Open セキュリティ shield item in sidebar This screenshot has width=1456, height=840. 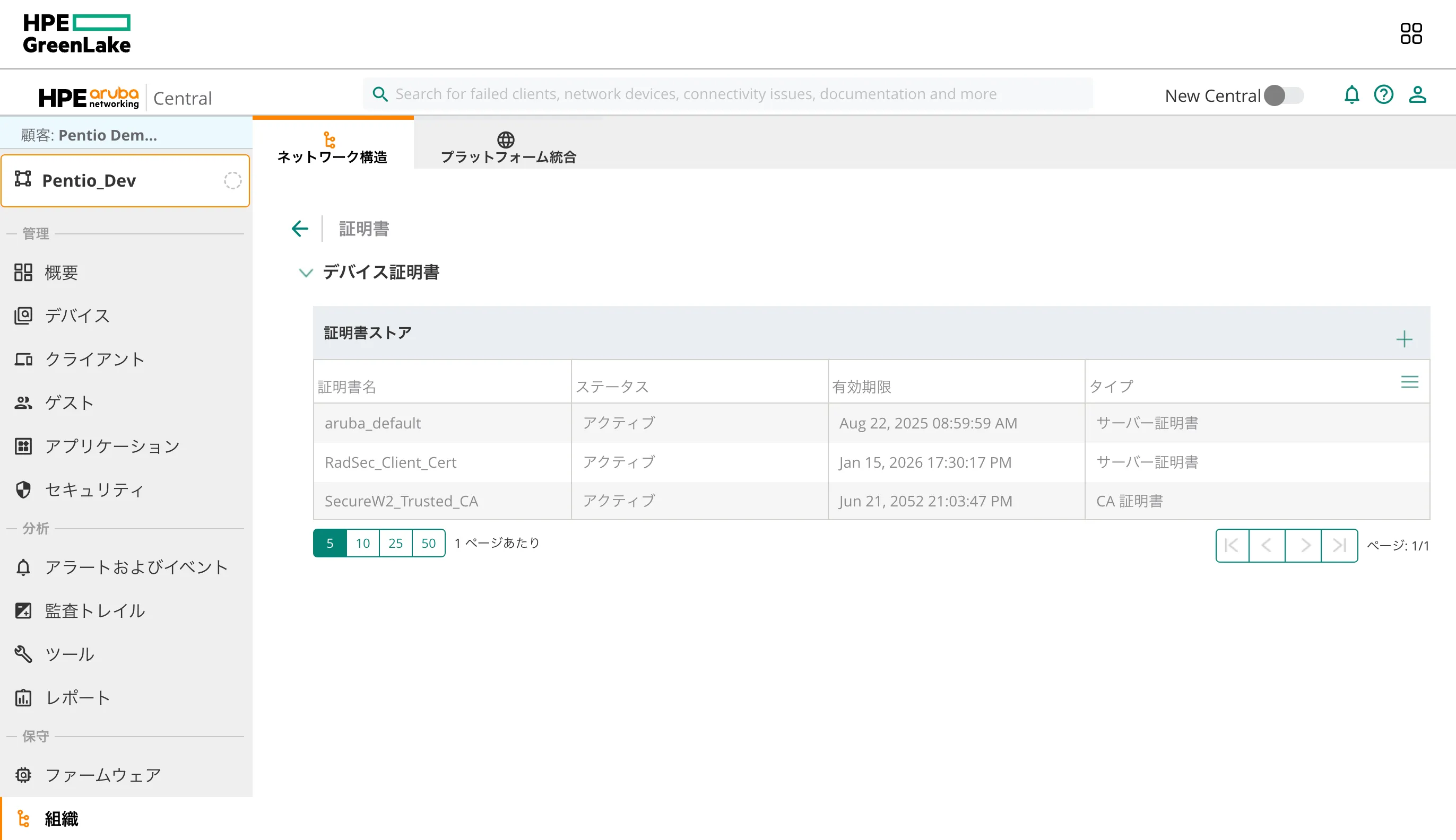pos(94,490)
